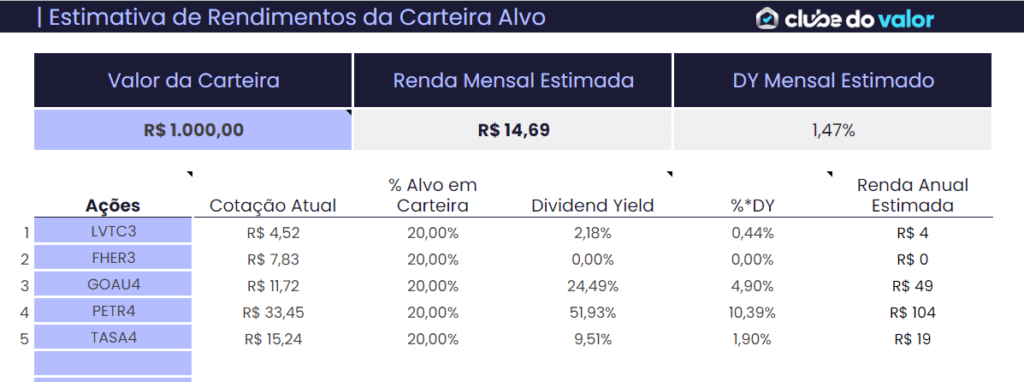The image size is (1024, 382).
Task: Click the empty ticker cell below TASA4
Action: [x=113, y=363]
